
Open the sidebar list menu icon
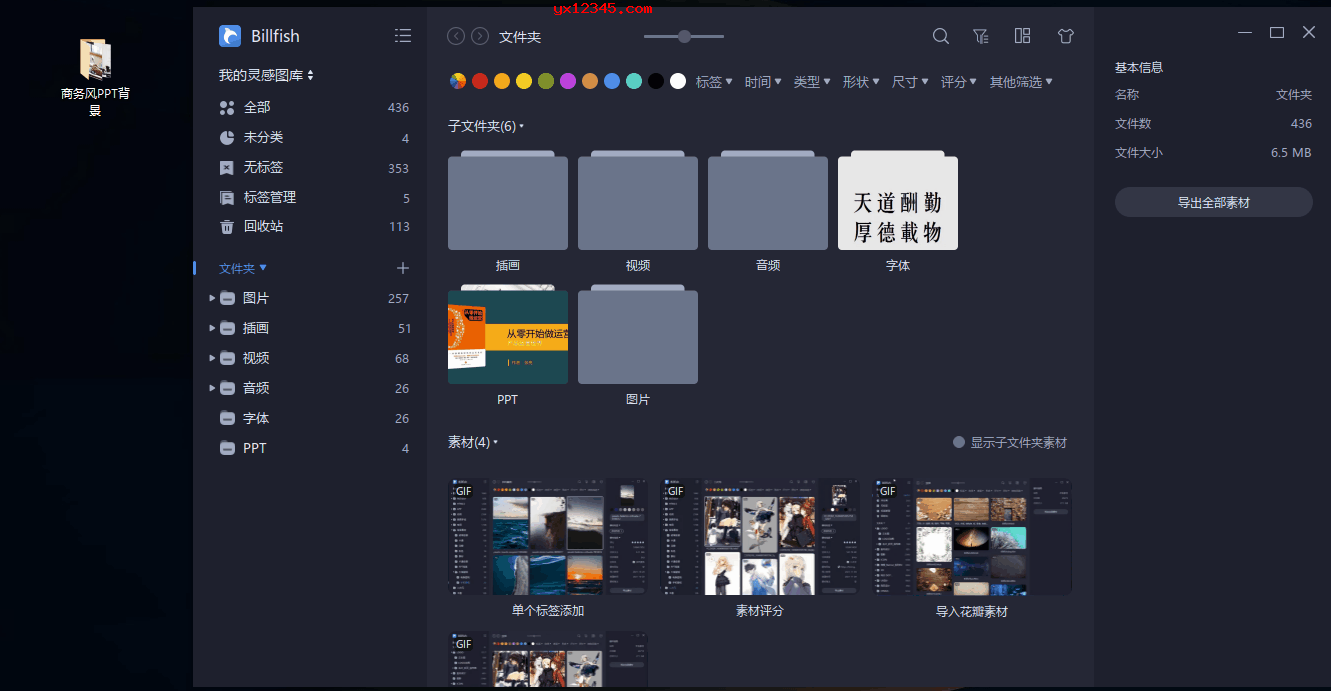(x=403, y=36)
